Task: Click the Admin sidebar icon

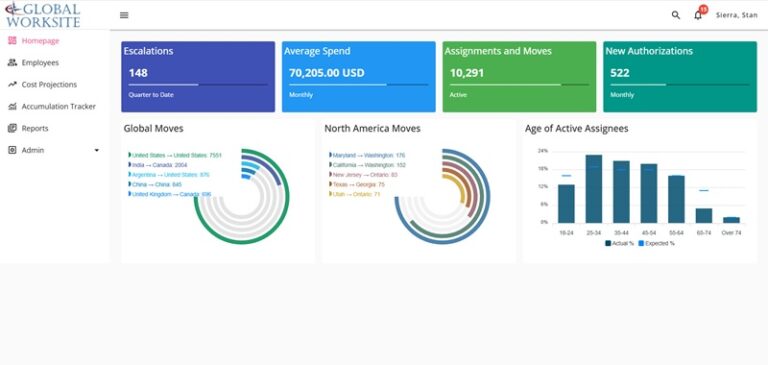Action: 12,150
